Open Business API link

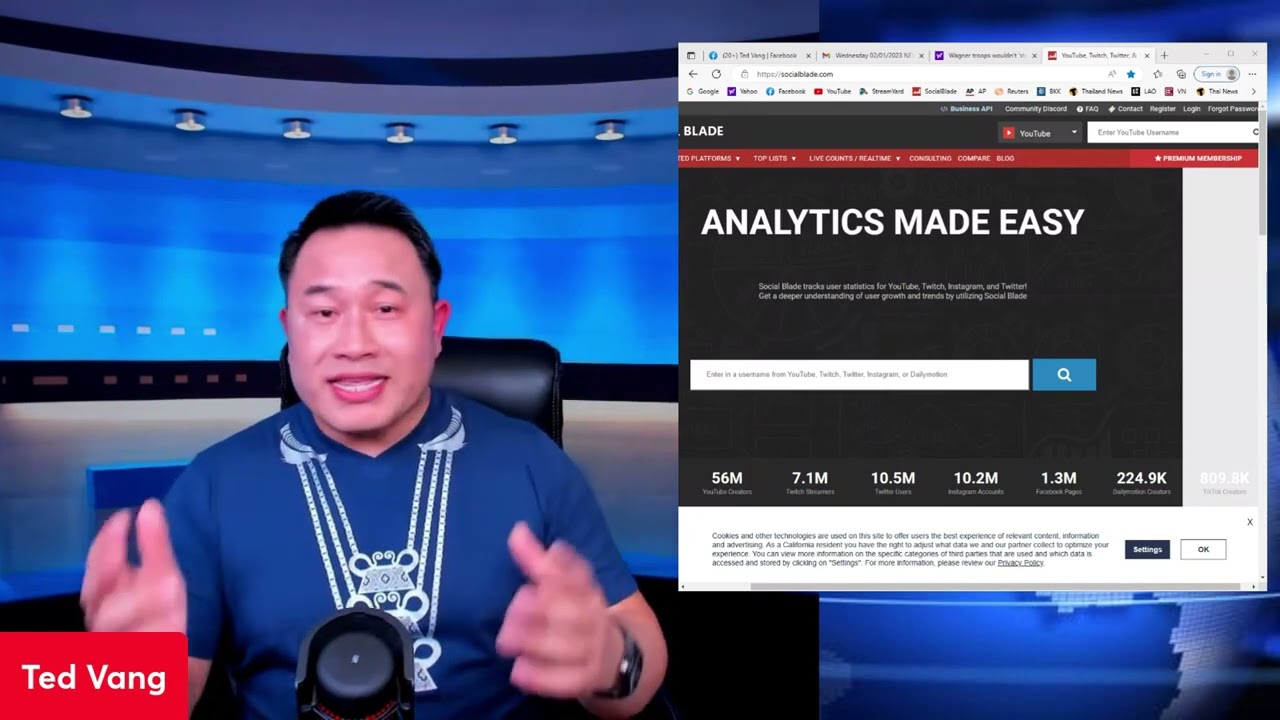tap(967, 109)
